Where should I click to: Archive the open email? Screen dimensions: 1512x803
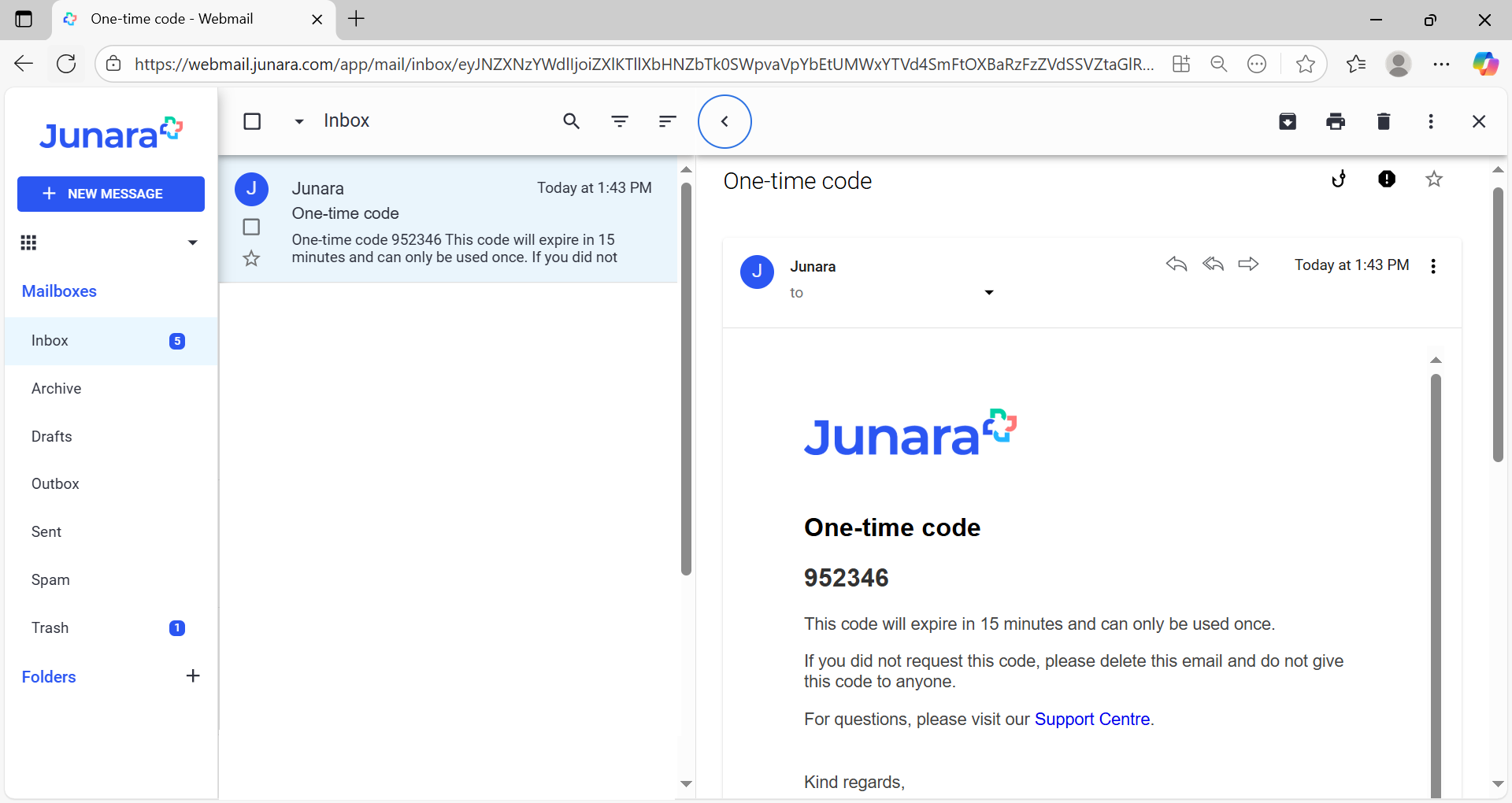(x=1288, y=121)
